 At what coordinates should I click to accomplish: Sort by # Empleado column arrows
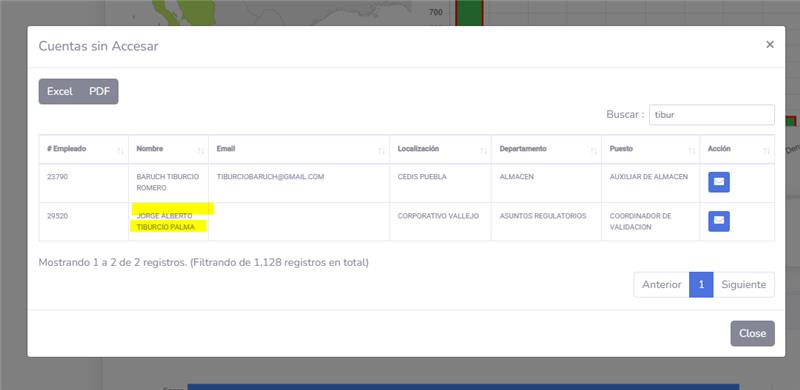tap(120, 151)
